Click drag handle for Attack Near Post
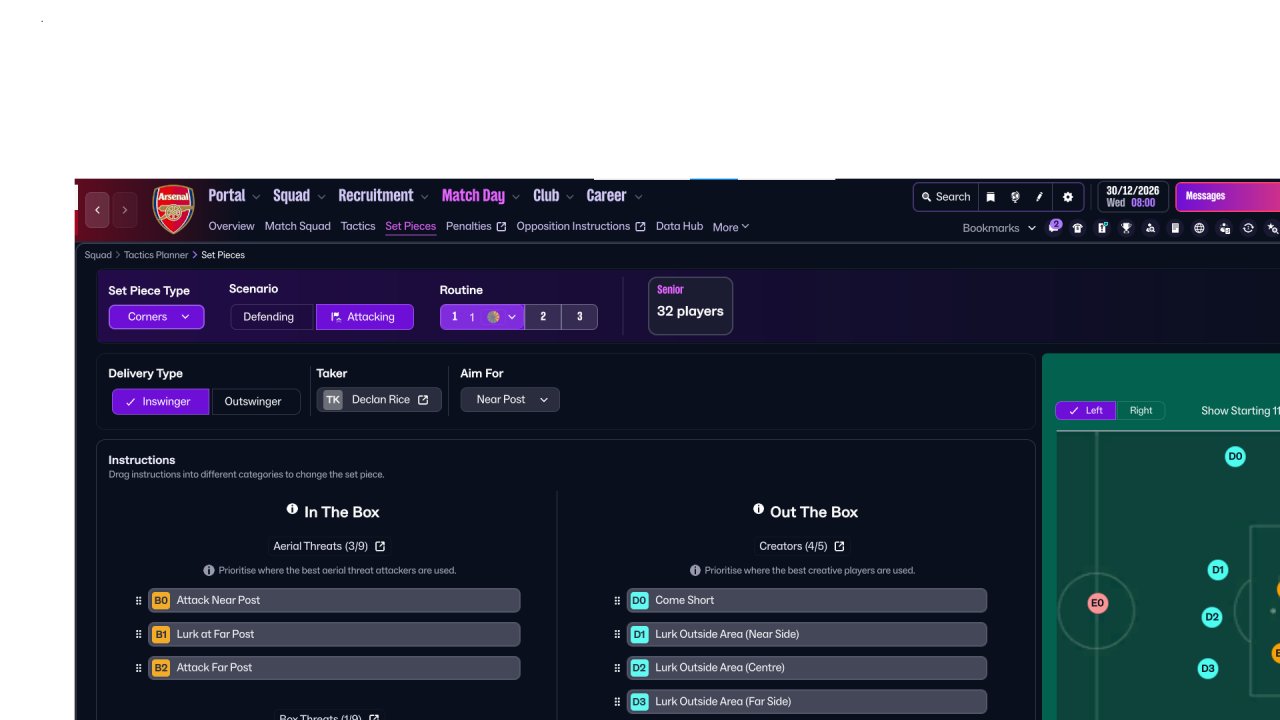This screenshot has height=720, width=1280. (x=138, y=601)
